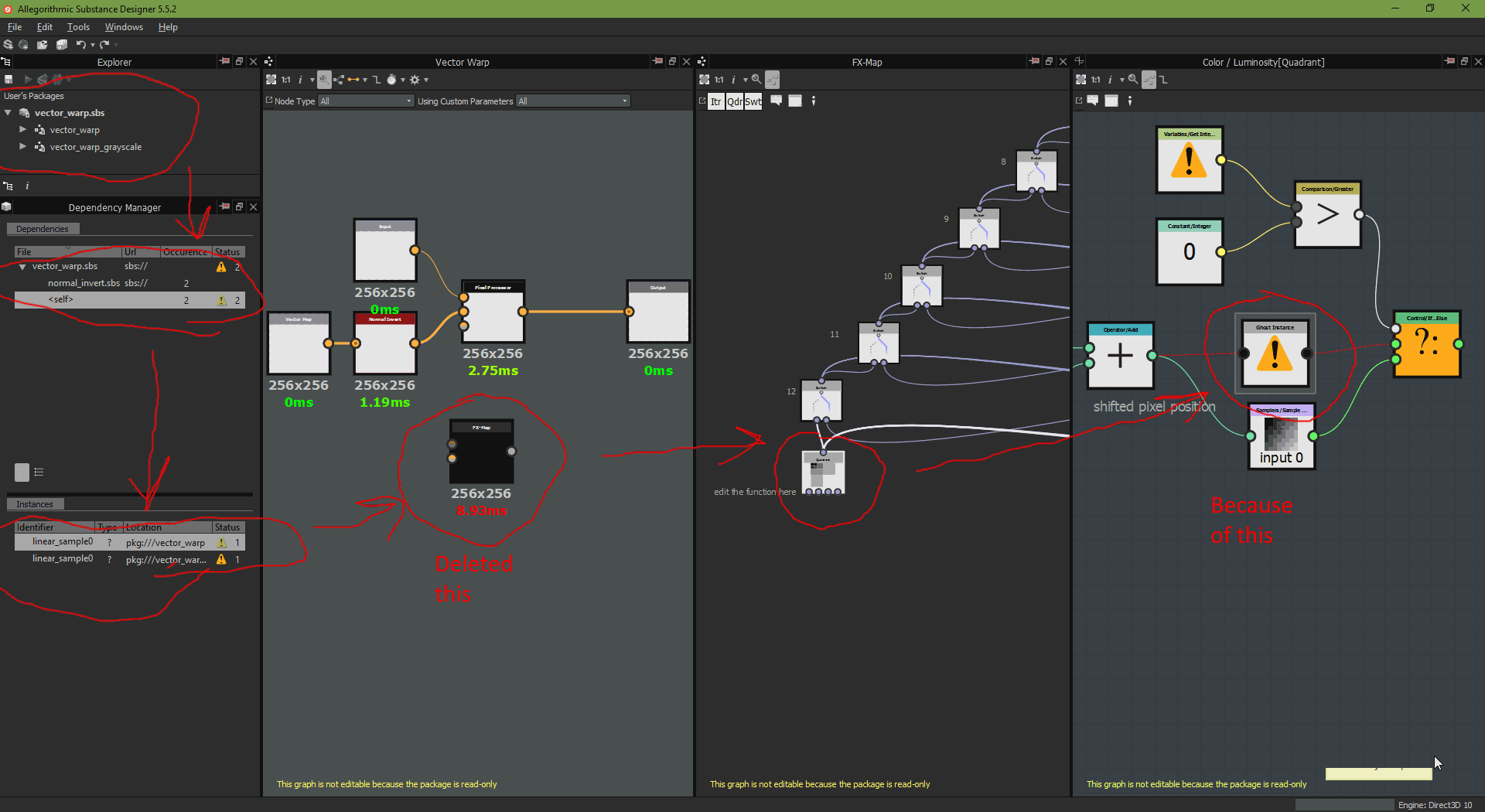Click the Qdr quadrant node button
The height and width of the screenshot is (812, 1485).
click(735, 101)
